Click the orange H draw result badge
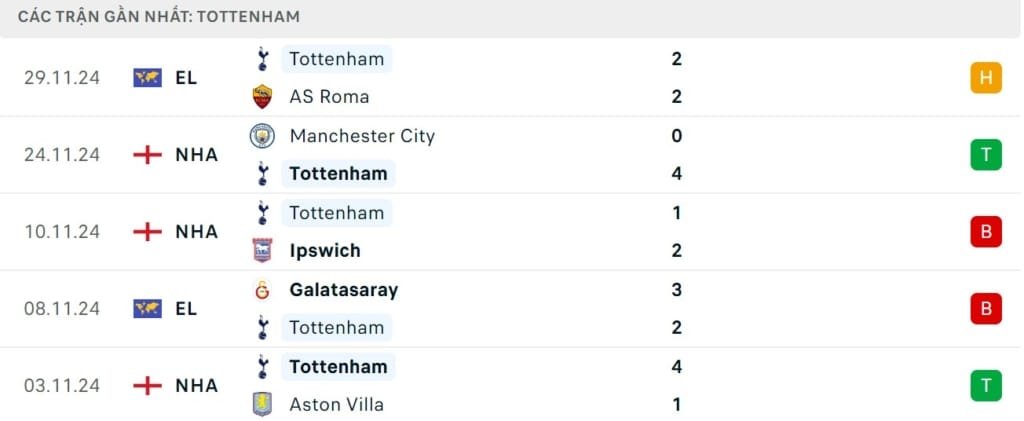Screen dimensions: 1024x421 point(985,78)
